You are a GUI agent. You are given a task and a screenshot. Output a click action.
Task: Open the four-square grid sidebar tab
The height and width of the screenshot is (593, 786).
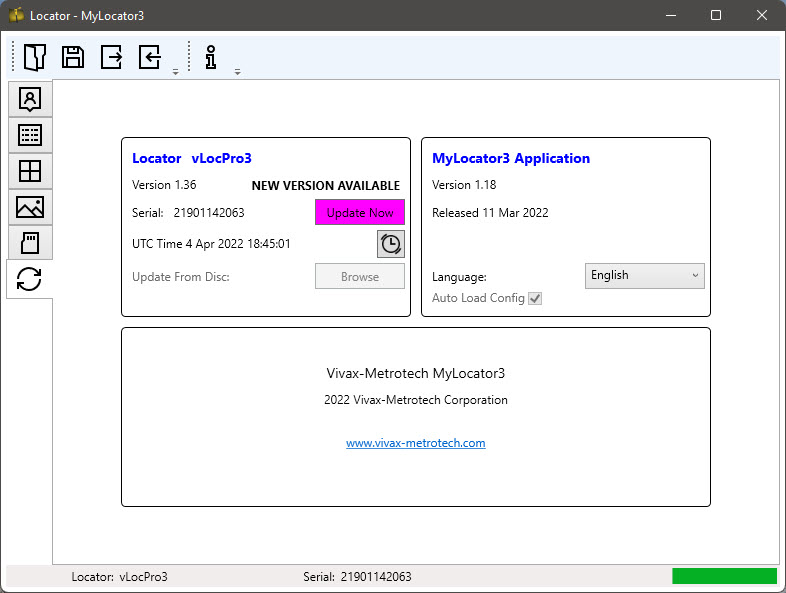pyautogui.click(x=30, y=171)
